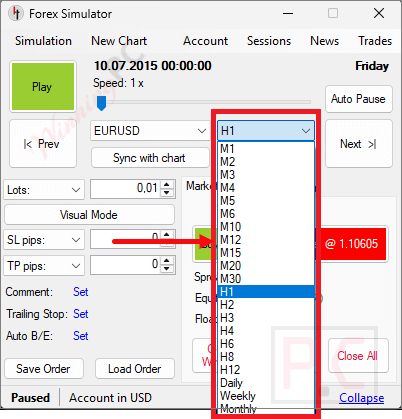This screenshot has height=419, width=402.
Task: Close the Forex Simulator window
Action: (x=379, y=14)
